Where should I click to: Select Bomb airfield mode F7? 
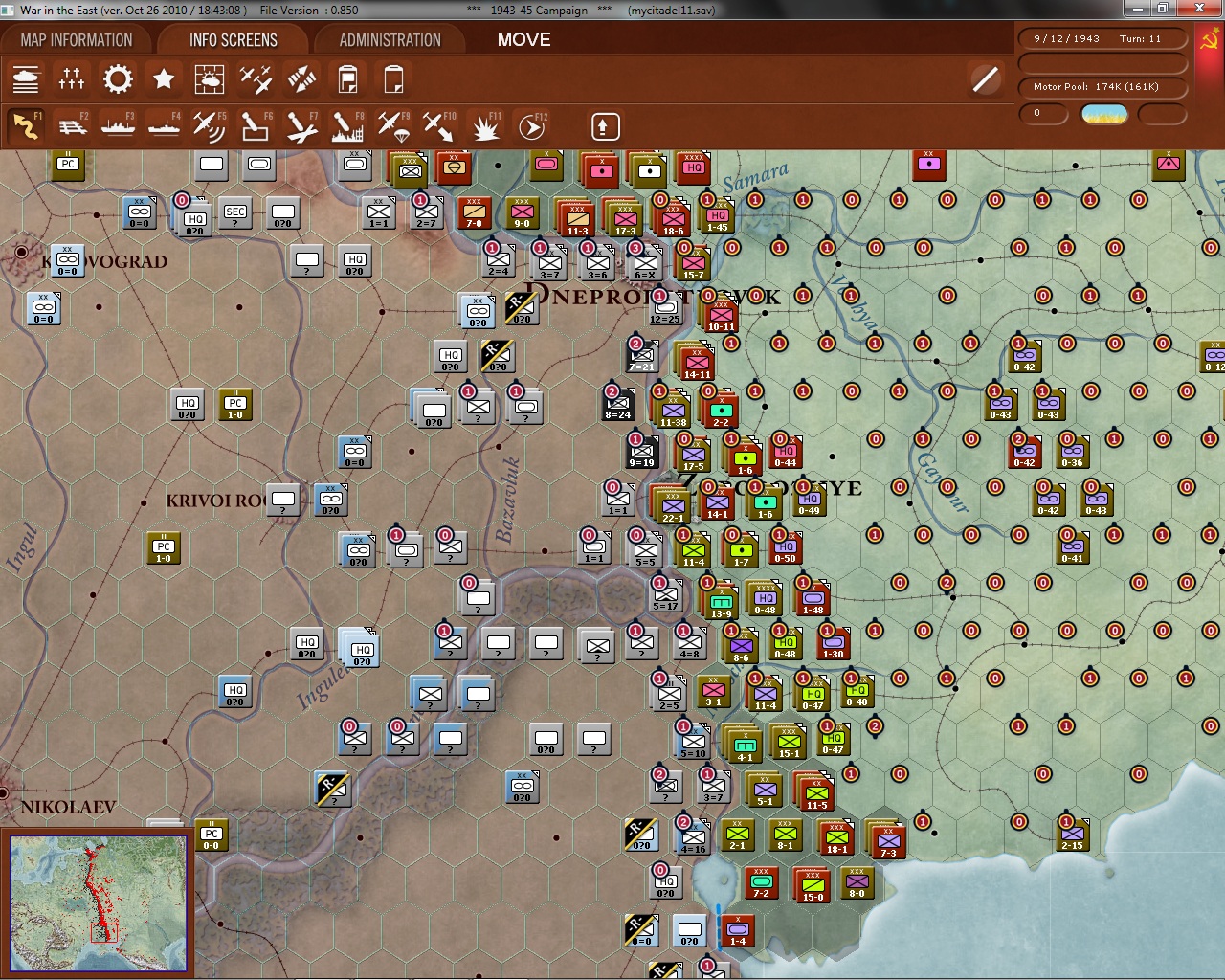301,126
